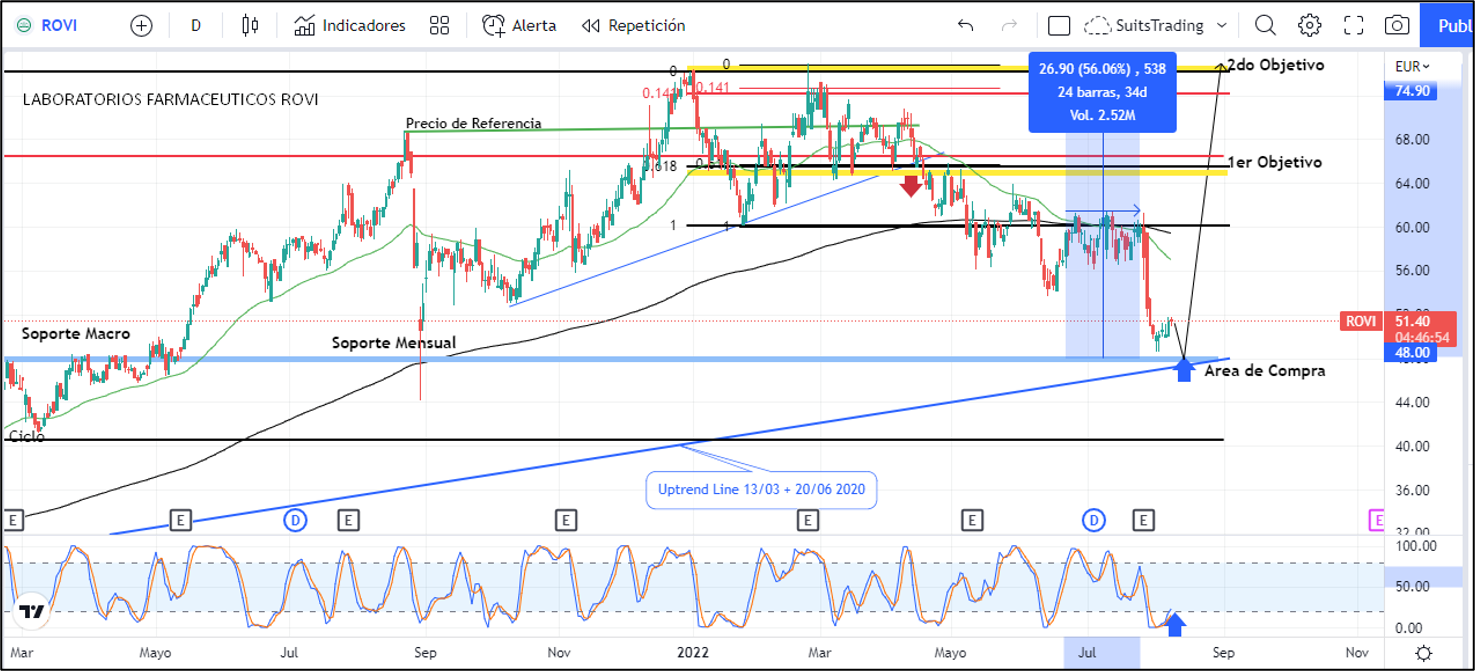Viewport: 1476px width, 672px height.
Task: Click the add symbol plus icon
Action: [x=142, y=26]
